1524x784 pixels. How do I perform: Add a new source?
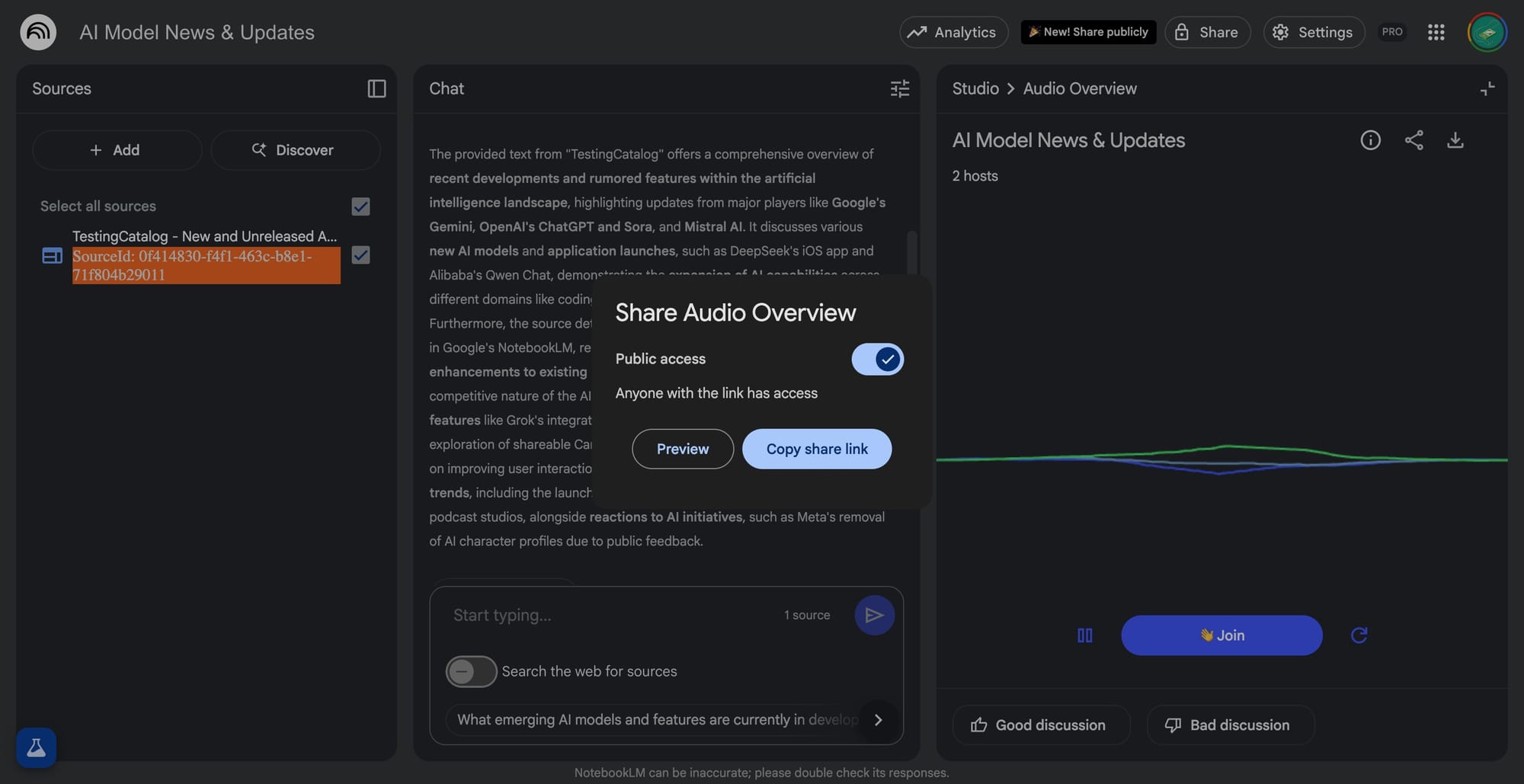(x=117, y=150)
